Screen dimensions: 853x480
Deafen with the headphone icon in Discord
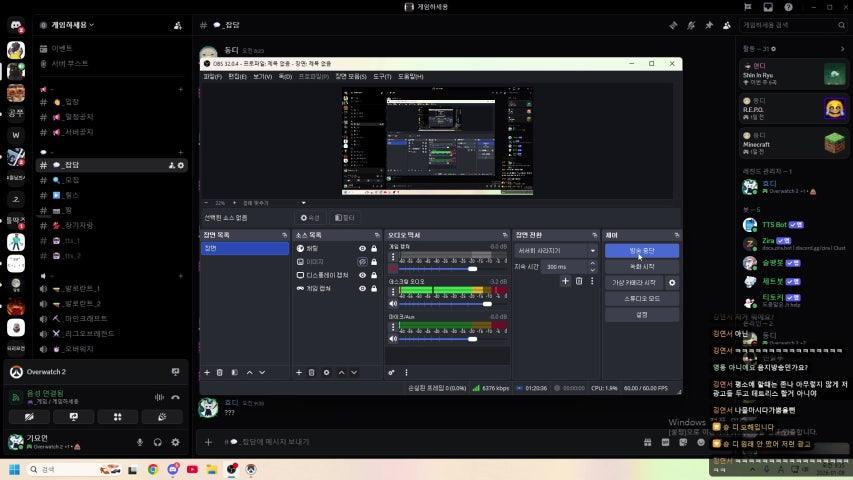coord(158,442)
